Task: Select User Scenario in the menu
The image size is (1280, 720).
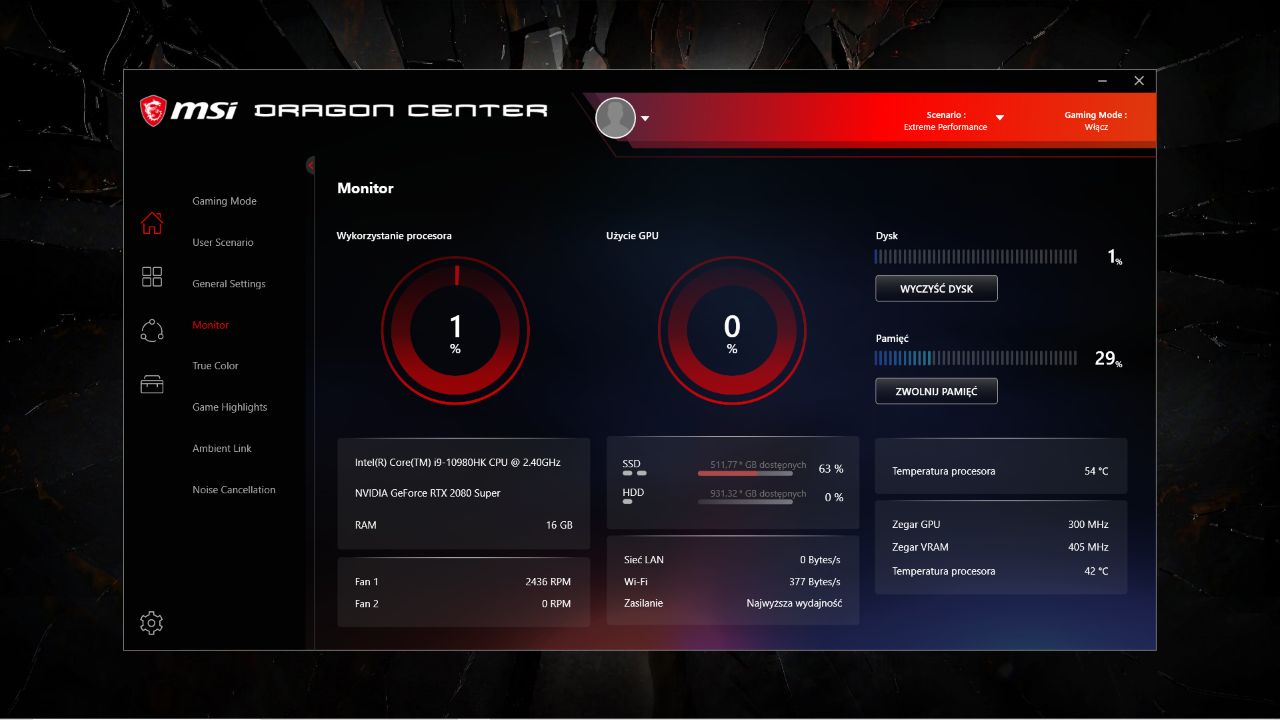Action: (x=223, y=243)
